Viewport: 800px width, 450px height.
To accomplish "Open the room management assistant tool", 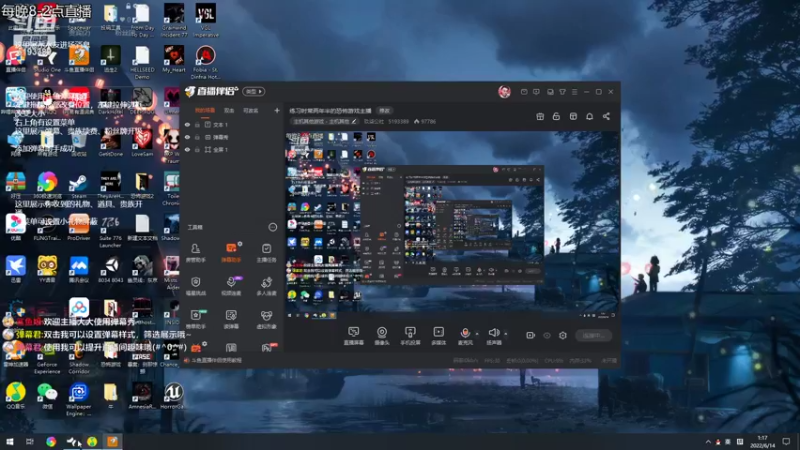I will 195,252.
